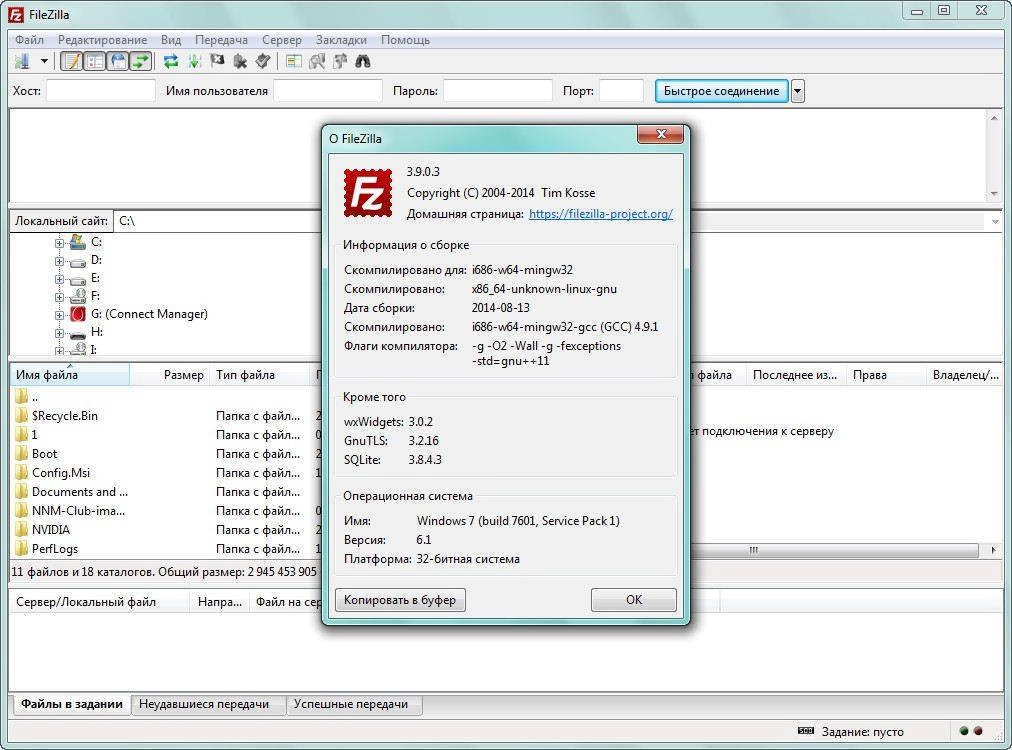Click the disconnect from server icon

pos(240,61)
